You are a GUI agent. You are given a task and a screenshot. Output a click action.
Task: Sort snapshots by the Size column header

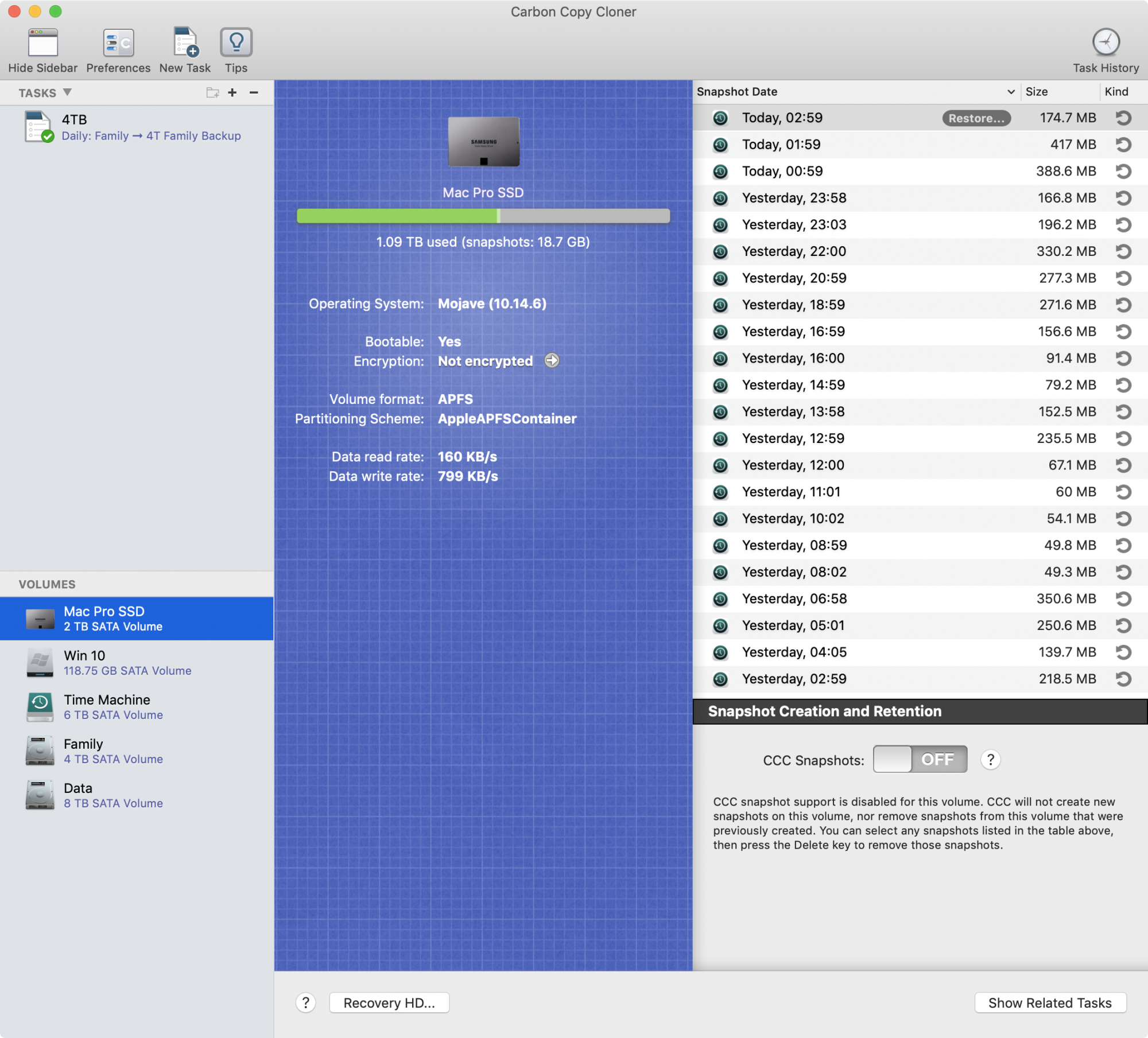click(1036, 92)
